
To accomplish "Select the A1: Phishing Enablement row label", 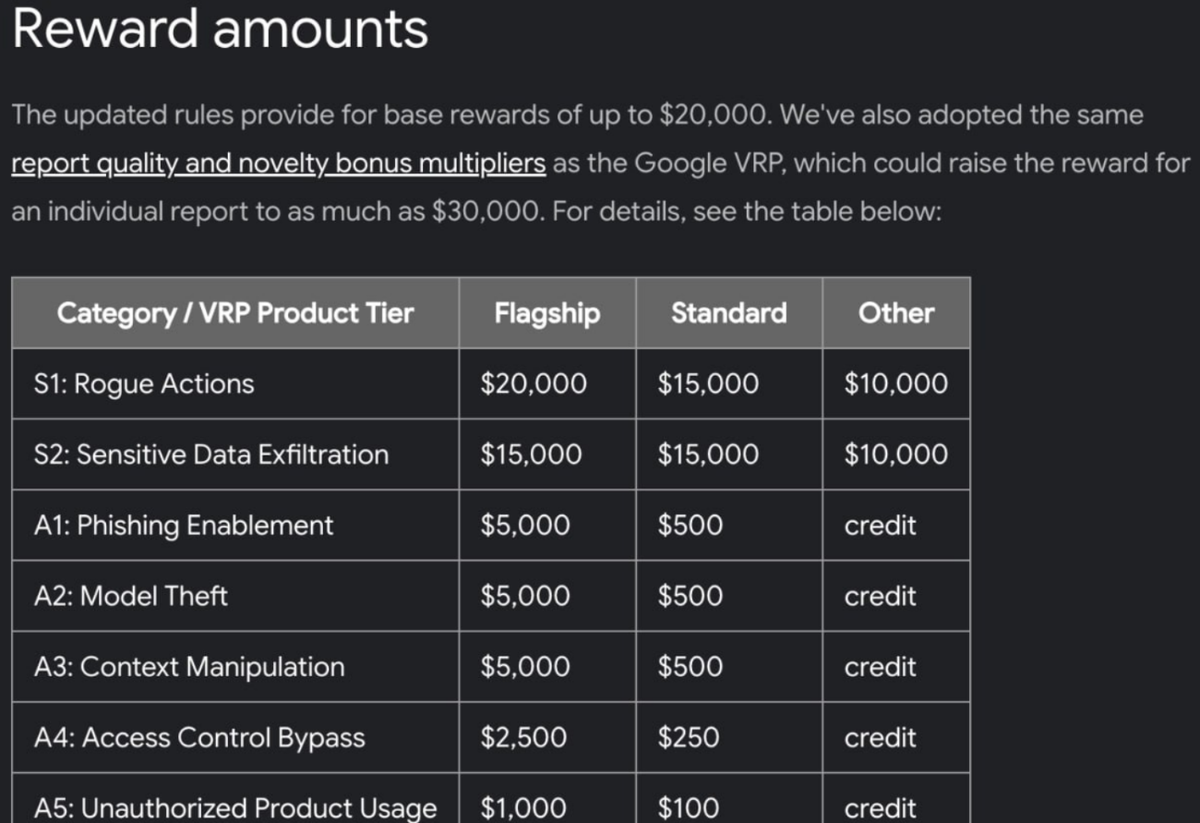I will coord(184,526).
